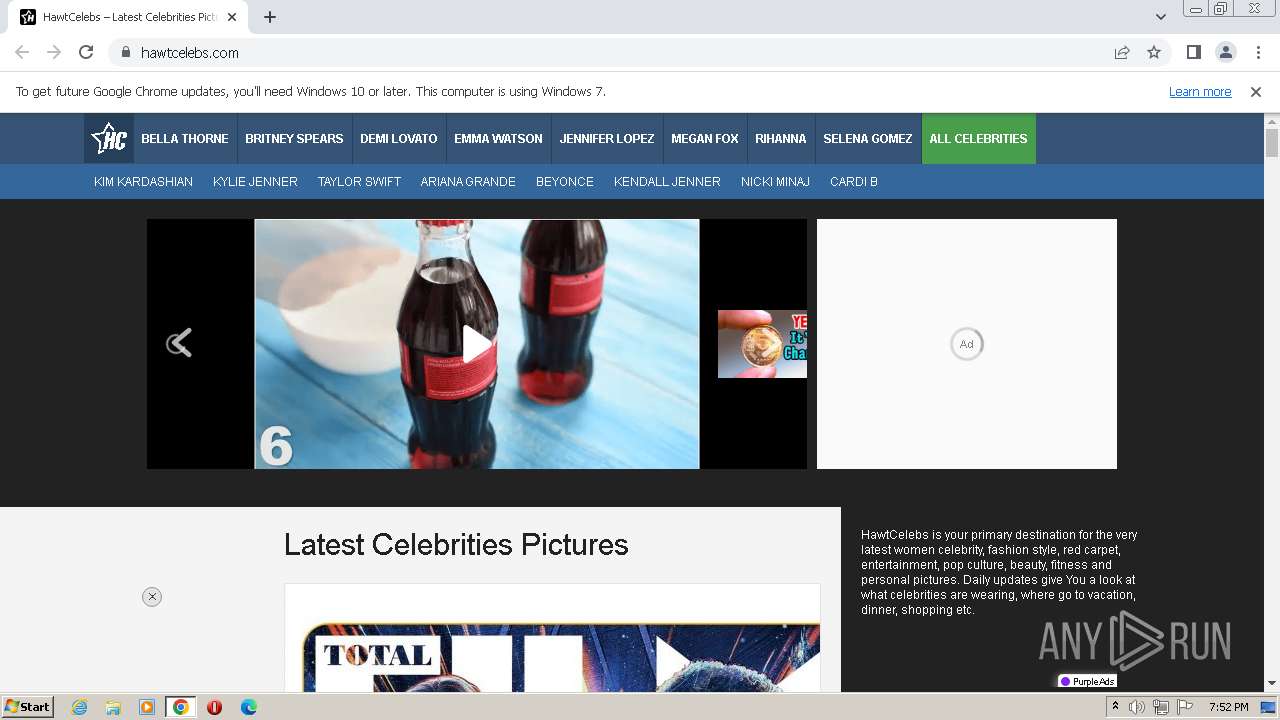Click the Chrome taskbar icon

click(x=180, y=707)
